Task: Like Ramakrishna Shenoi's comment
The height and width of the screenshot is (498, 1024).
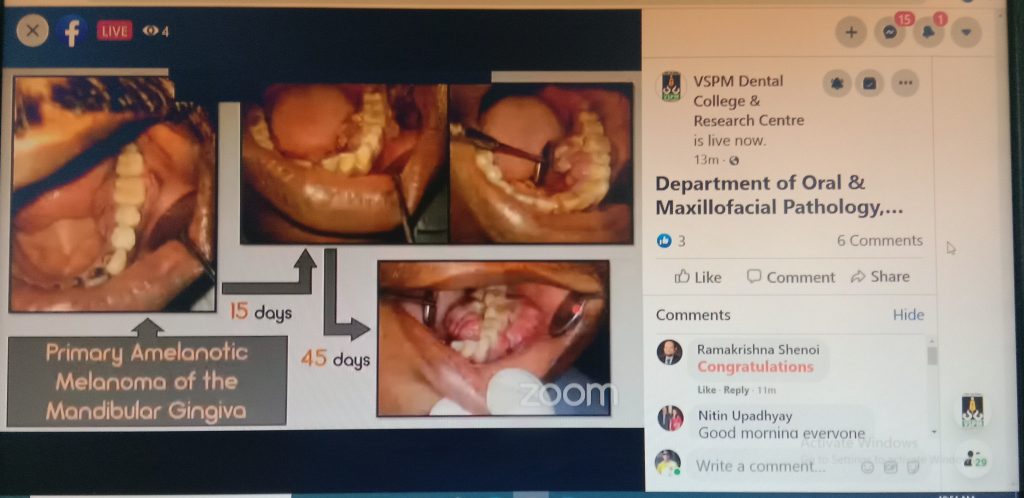Action: (x=706, y=390)
